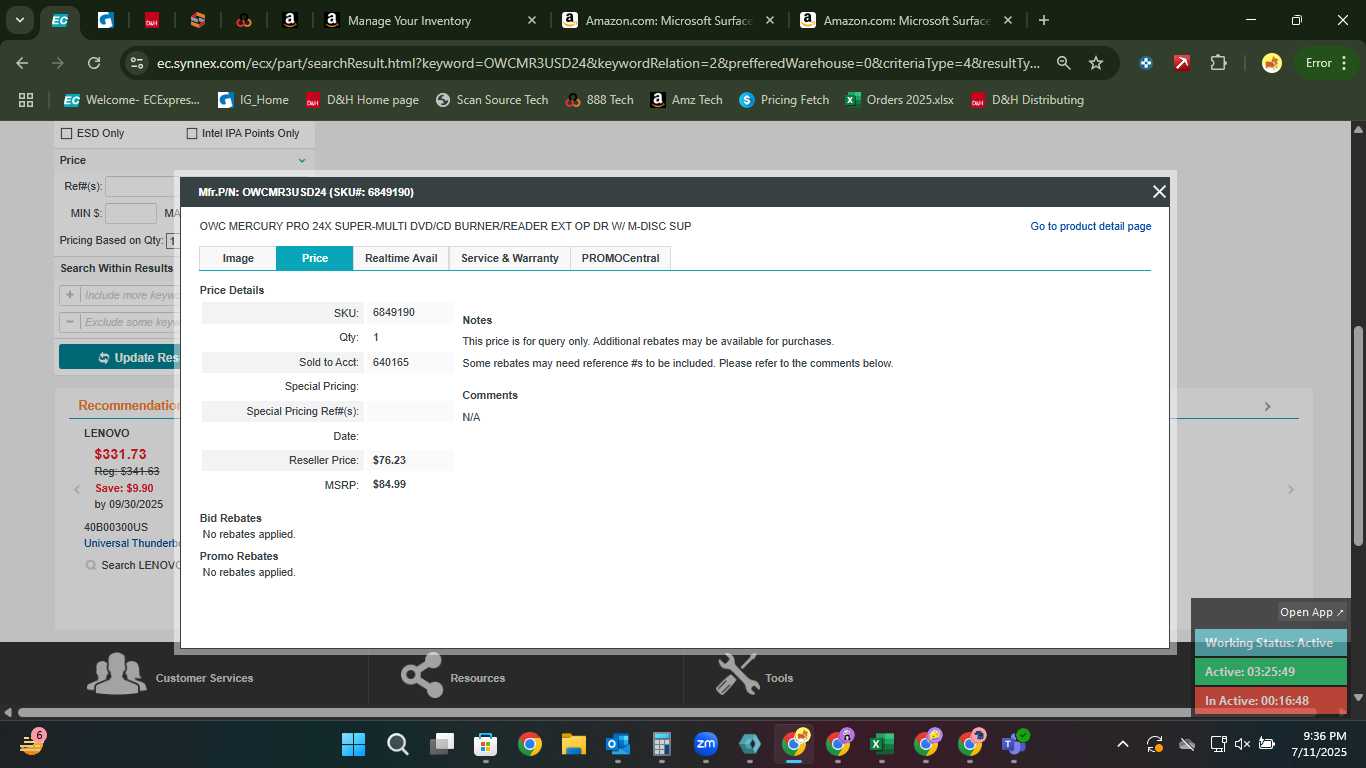The height and width of the screenshot is (768, 1366).
Task: Click the blue extension icon beside the bookmark star
Action: click(x=1146, y=63)
